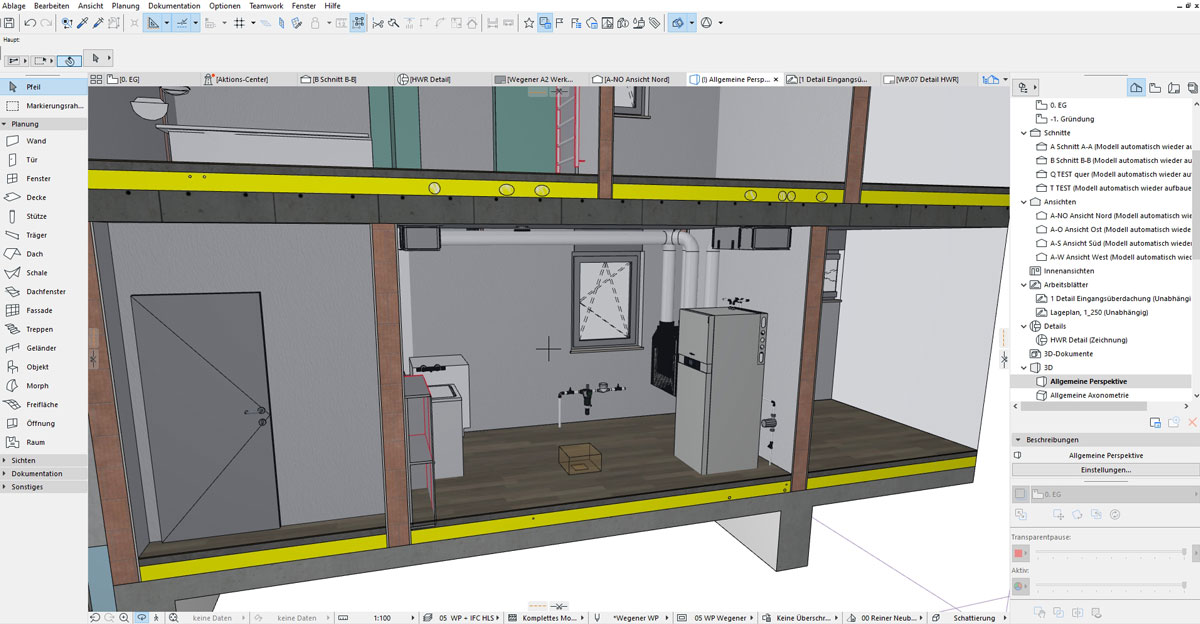Click the pipette (pick up parameters) icon
Screen dimensions: 1200x624
pos(83,22)
